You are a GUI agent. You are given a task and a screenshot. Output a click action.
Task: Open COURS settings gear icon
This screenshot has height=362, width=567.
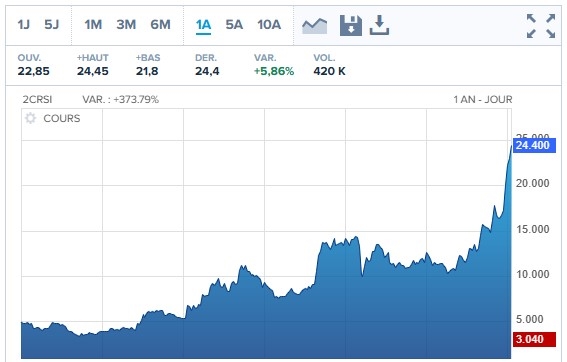pyautogui.click(x=30, y=118)
